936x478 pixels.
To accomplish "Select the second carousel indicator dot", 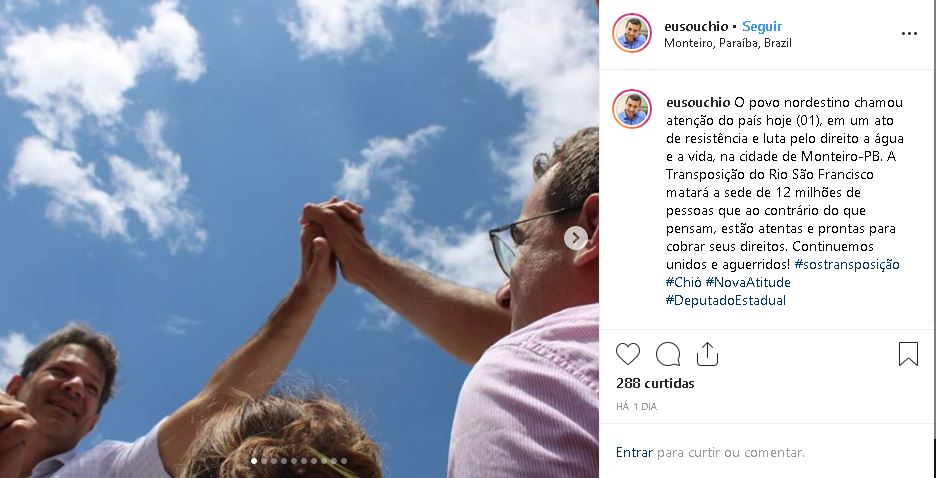I will 264,461.
